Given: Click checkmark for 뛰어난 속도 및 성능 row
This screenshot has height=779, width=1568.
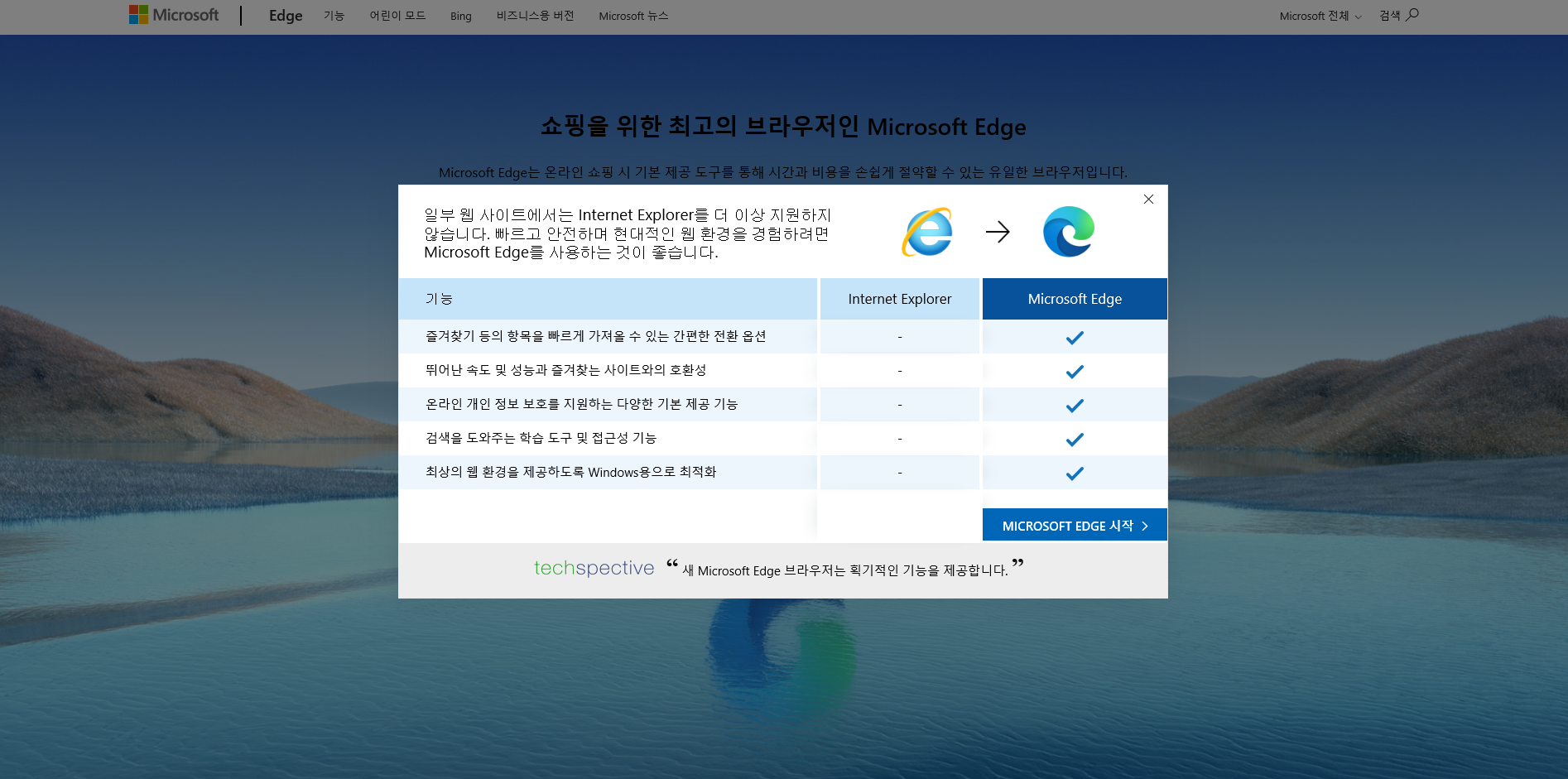Looking at the screenshot, I should [x=1075, y=372].
